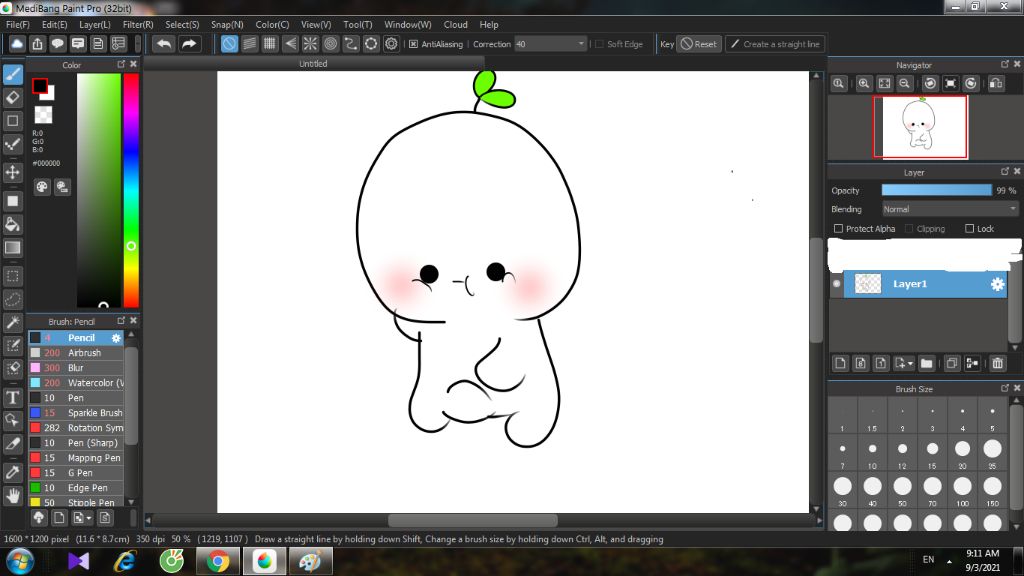Screen dimensions: 1024x576
Task: Open the Blending mode dropdown
Action: click(949, 209)
